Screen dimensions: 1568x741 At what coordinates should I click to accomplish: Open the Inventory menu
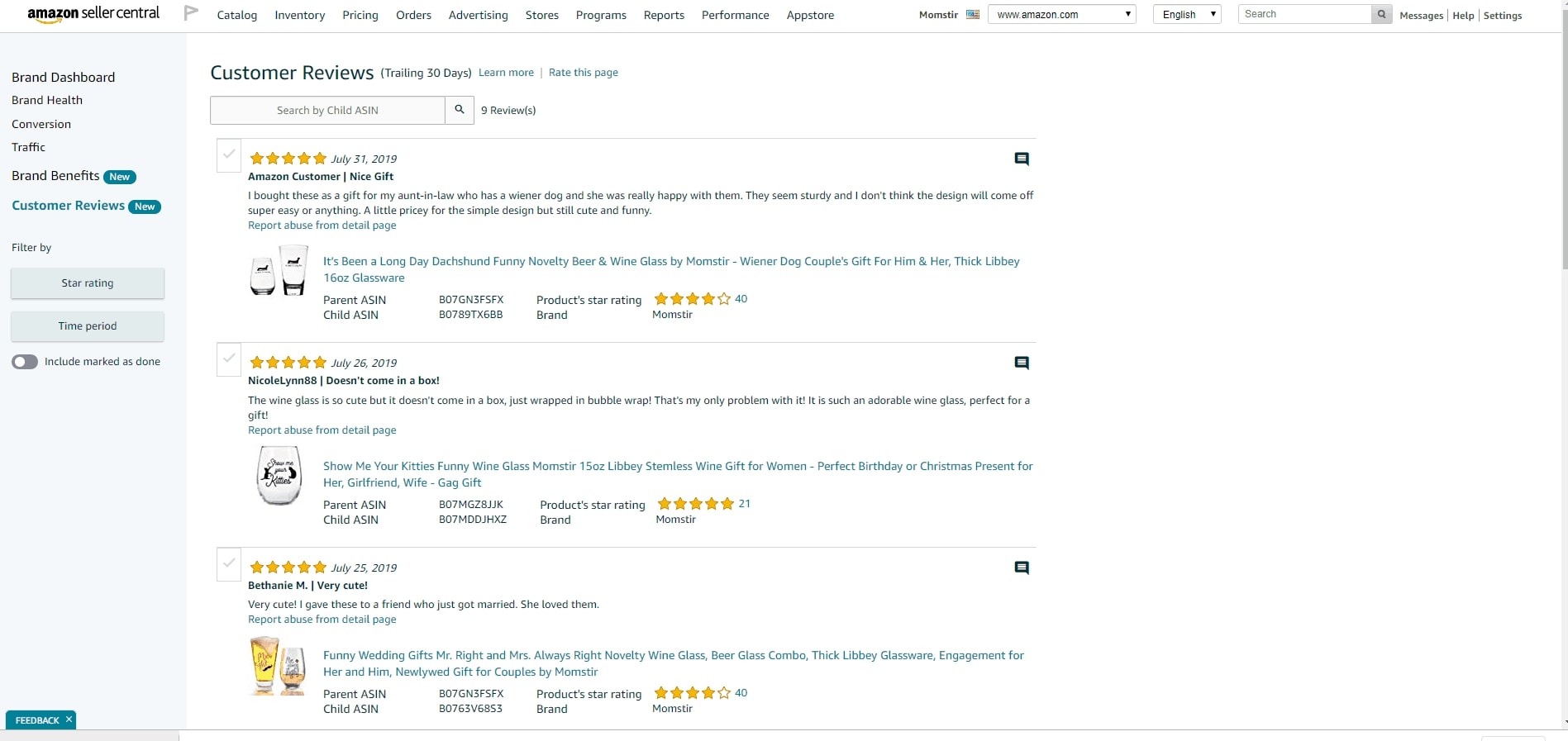300,15
